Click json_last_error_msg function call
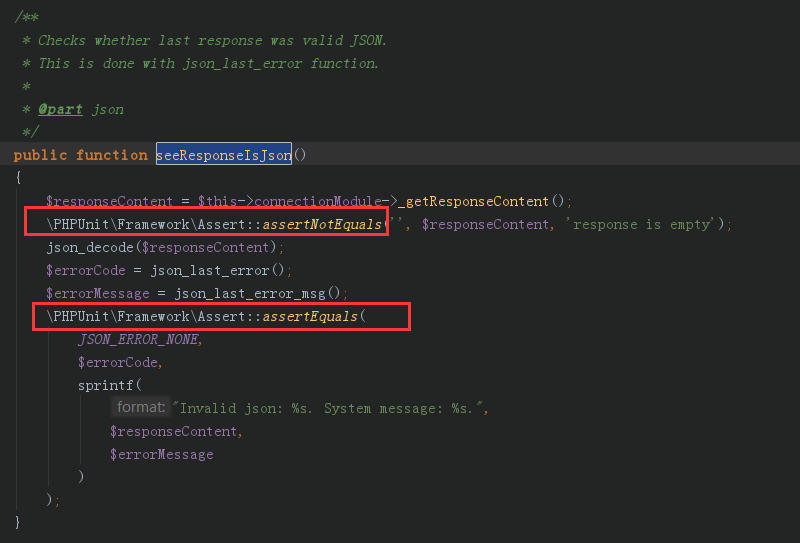 [x=250, y=293]
